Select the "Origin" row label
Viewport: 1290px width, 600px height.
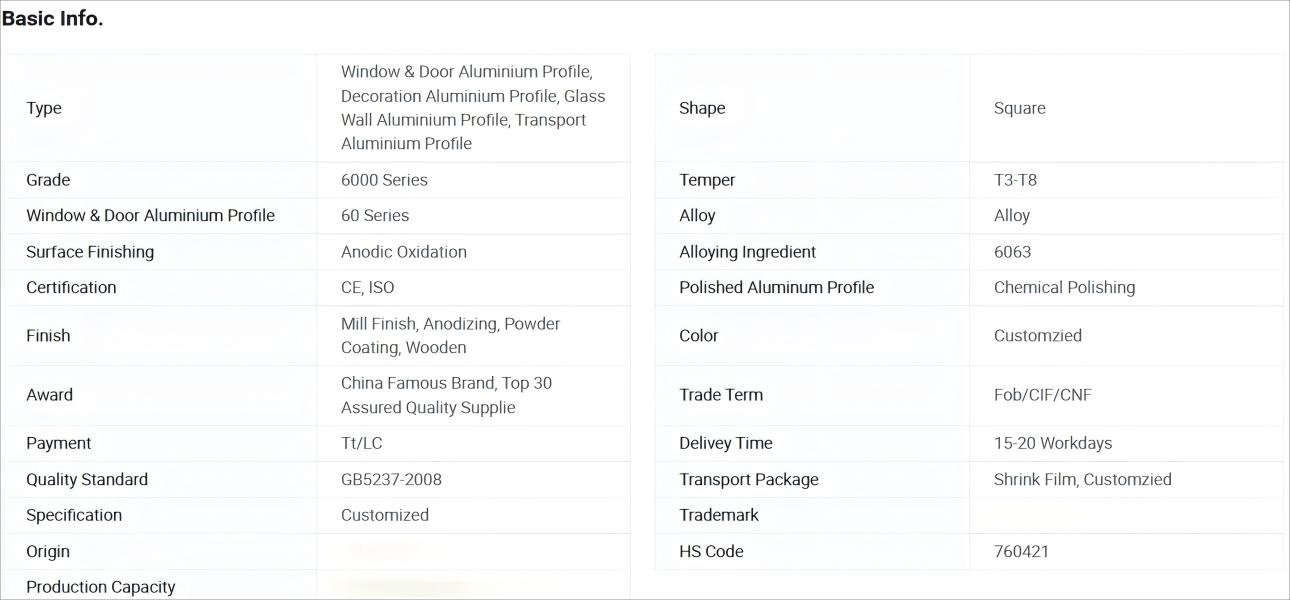click(48, 552)
